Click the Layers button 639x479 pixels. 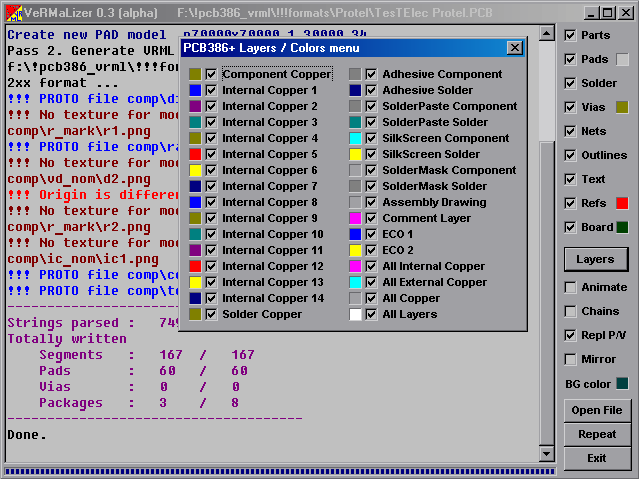pos(596,259)
